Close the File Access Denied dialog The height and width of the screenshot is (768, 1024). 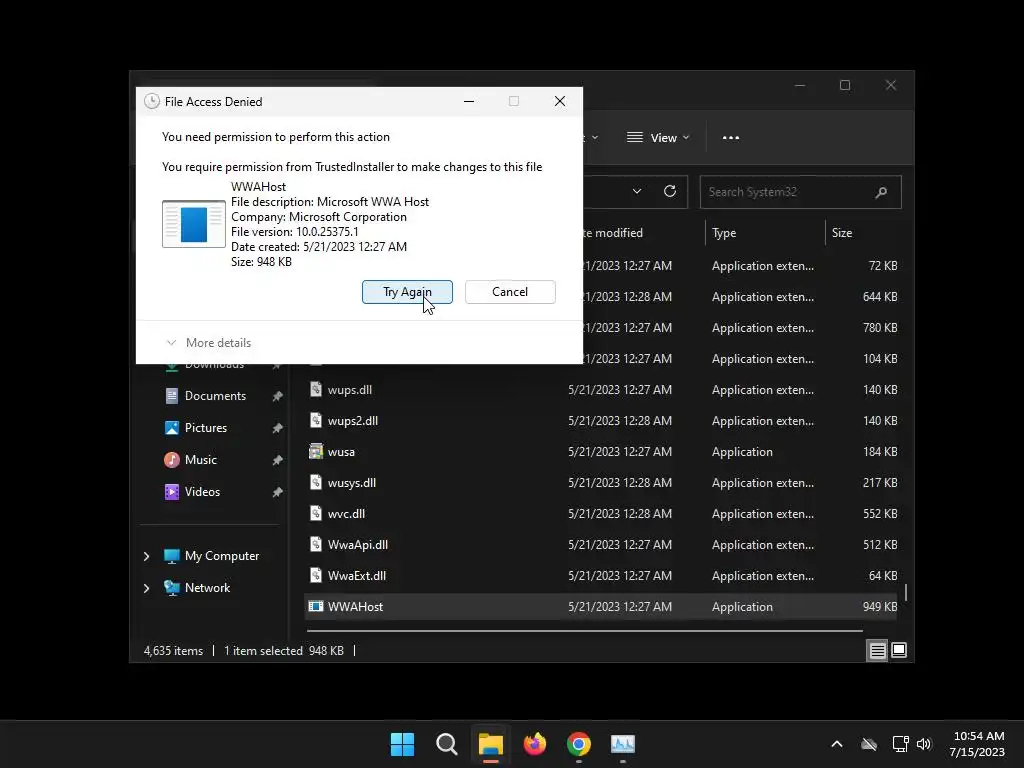coord(560,101)
